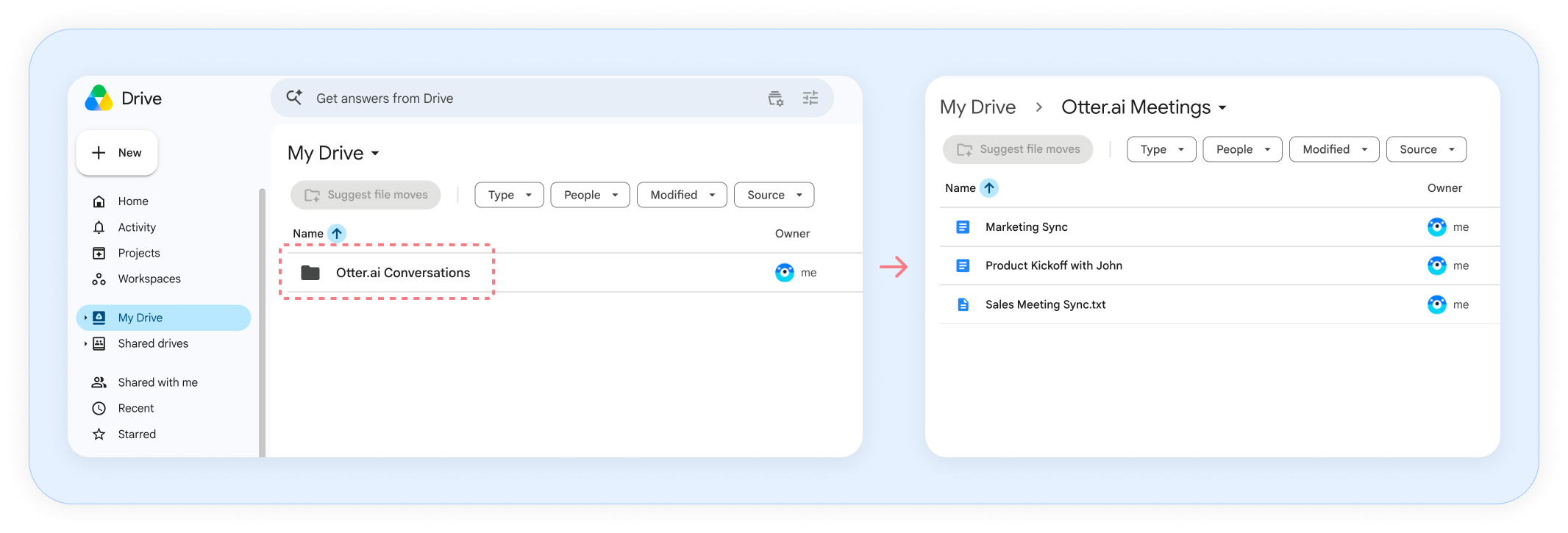The width and height of the screenshot is (1568, 533).
Task: Open Modified filter in Otter.ai Meetings panel
Action: pyautogui.click(x=1334, y=149)
